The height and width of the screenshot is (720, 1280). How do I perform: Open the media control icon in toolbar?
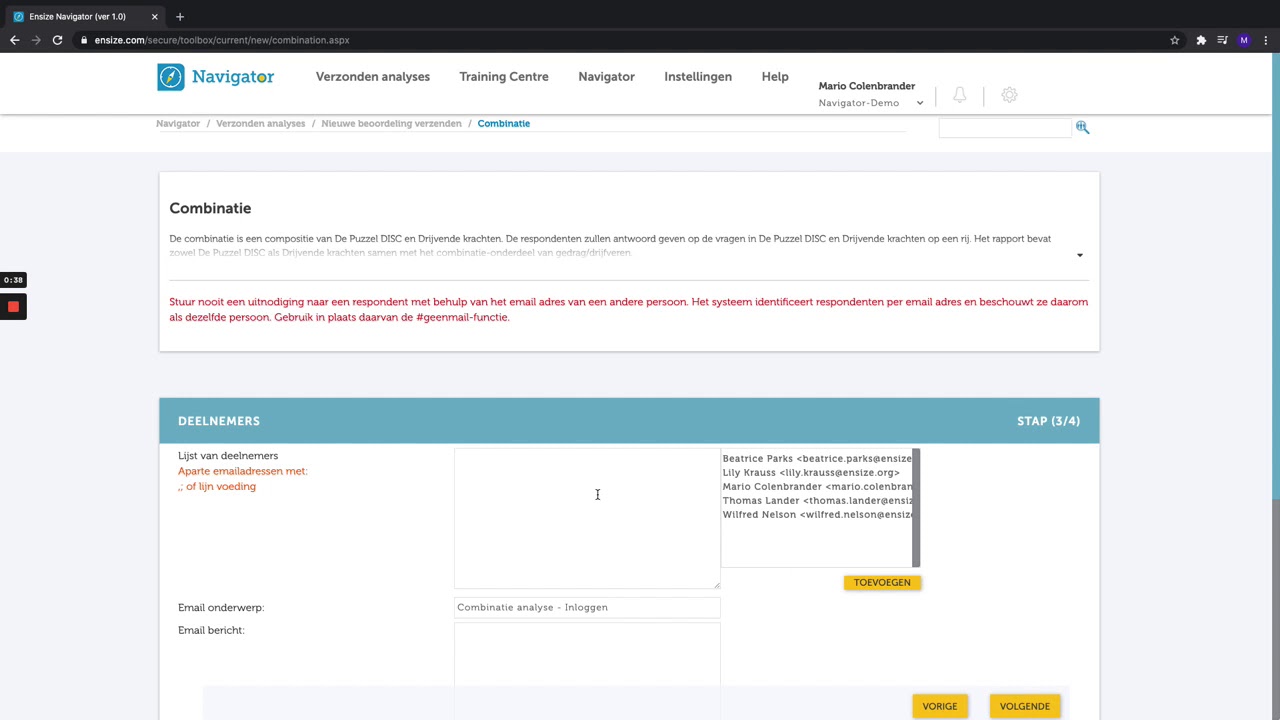click(1222, 40)
